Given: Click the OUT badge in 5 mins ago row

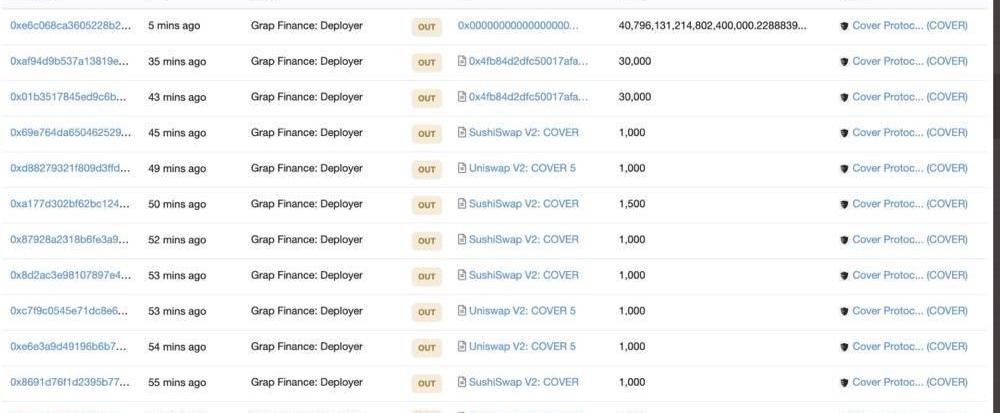Looking at the screenshot, I should click(427, 27).
